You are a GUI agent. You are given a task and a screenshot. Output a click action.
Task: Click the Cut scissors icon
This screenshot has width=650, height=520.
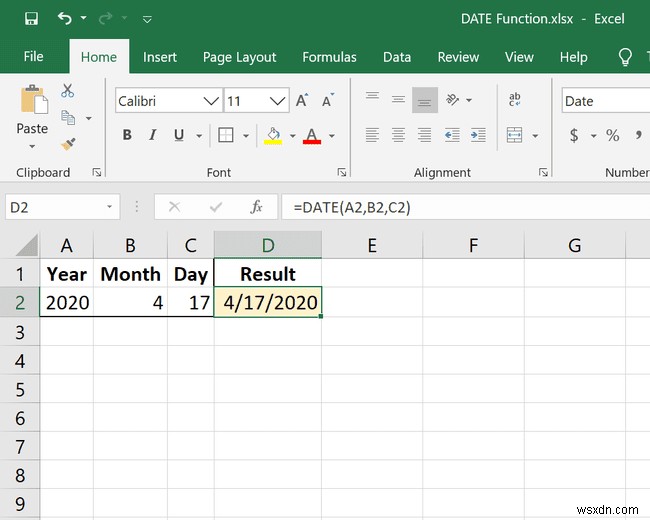point(68,90)
